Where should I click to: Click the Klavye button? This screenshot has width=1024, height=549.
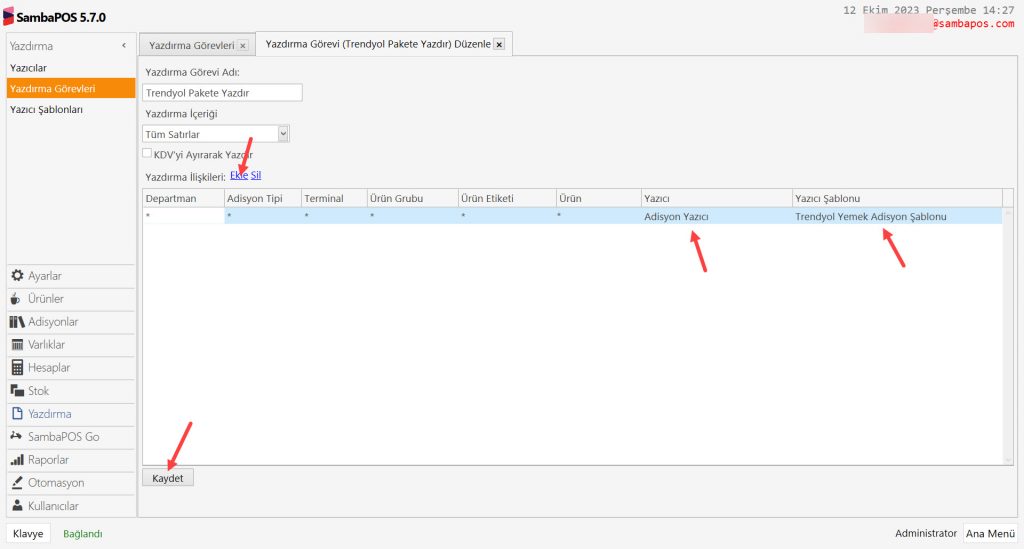point(28,533)
